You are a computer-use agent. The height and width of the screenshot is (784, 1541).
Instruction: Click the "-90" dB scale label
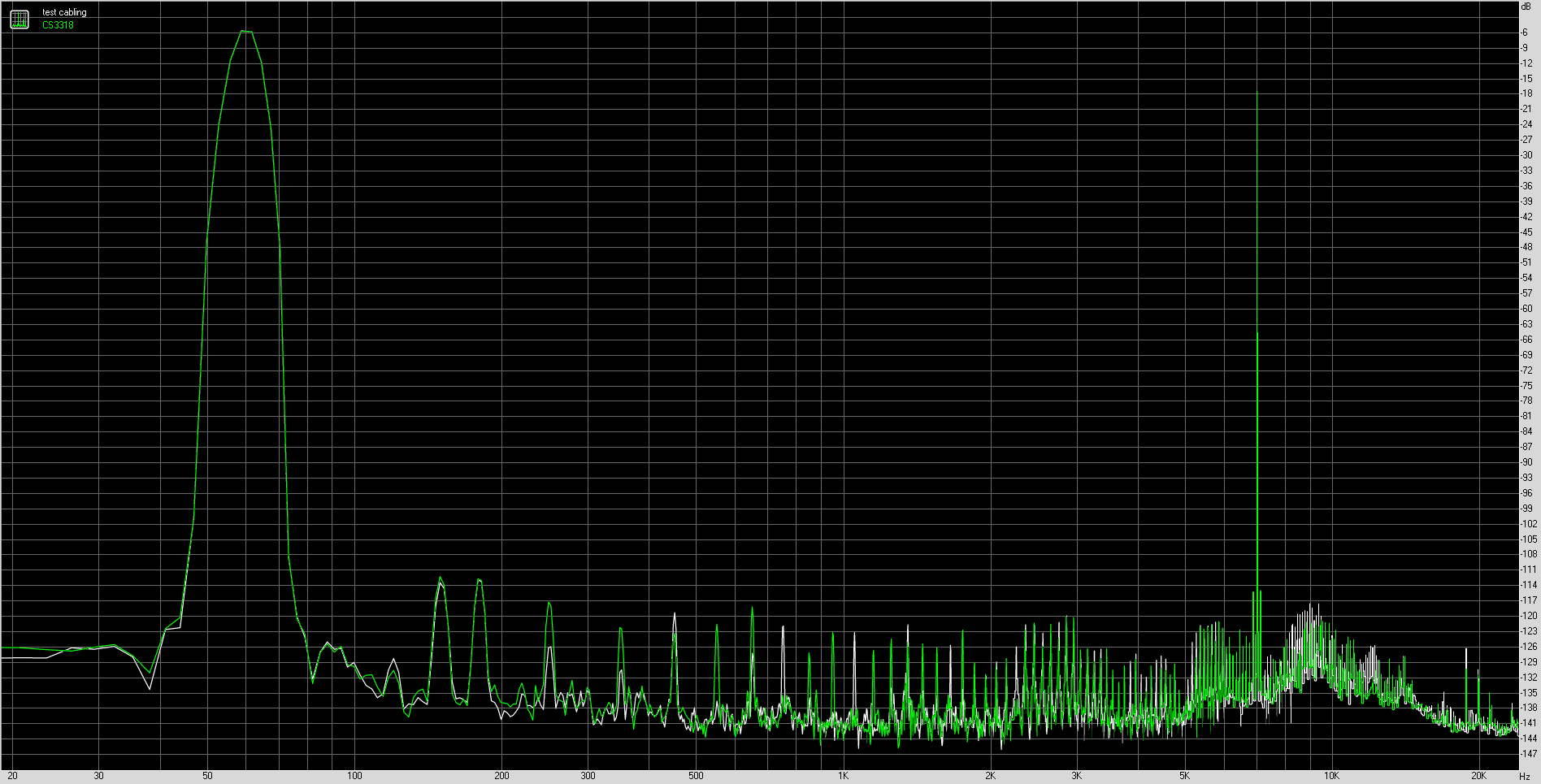1526,462
